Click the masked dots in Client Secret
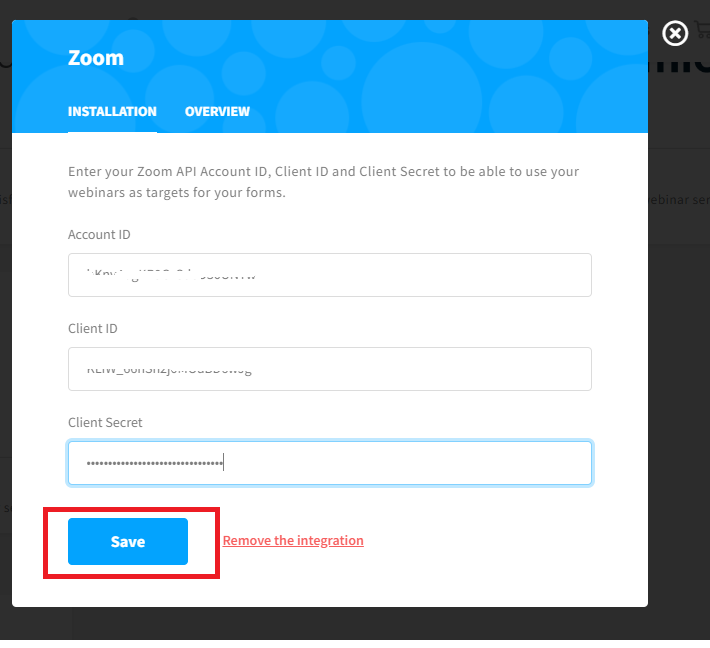Screen dimensions: 710x648 tap(154, 463)
